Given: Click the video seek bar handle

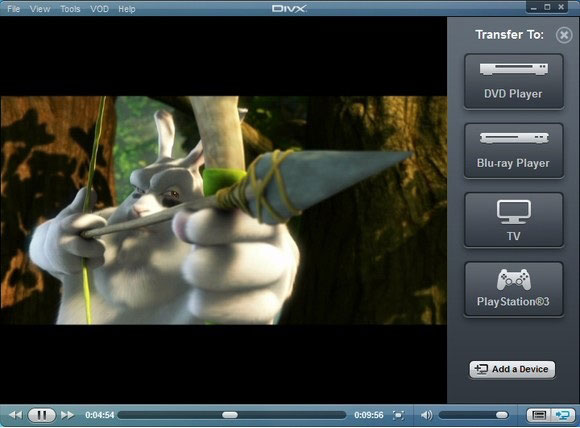Looking at the screenshot, I should point(230,415).
